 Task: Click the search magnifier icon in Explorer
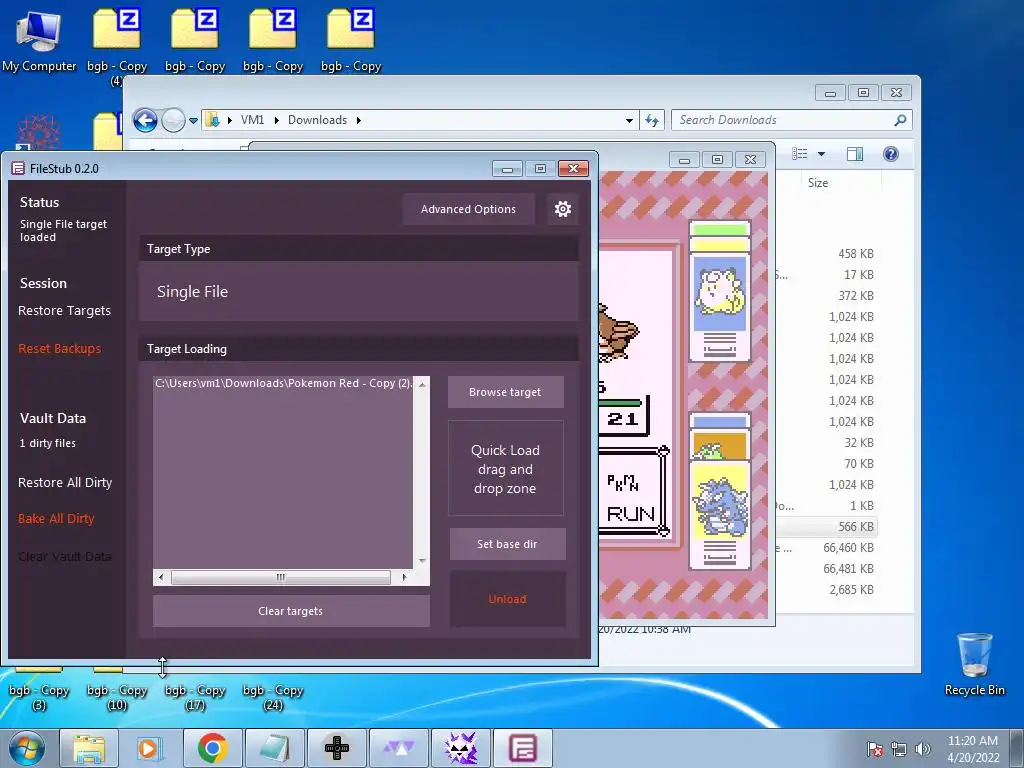click(x=900, y=120)
